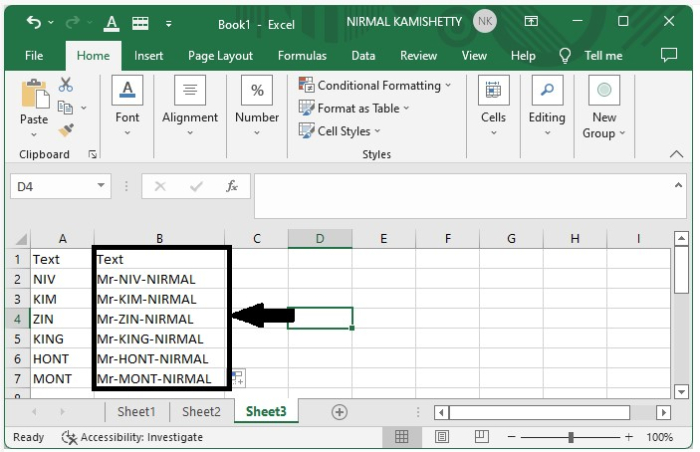Open the Undo history dropdown arrow
Image resolution: width=700 pixels, height=452 pixels.
coord(51,22)
